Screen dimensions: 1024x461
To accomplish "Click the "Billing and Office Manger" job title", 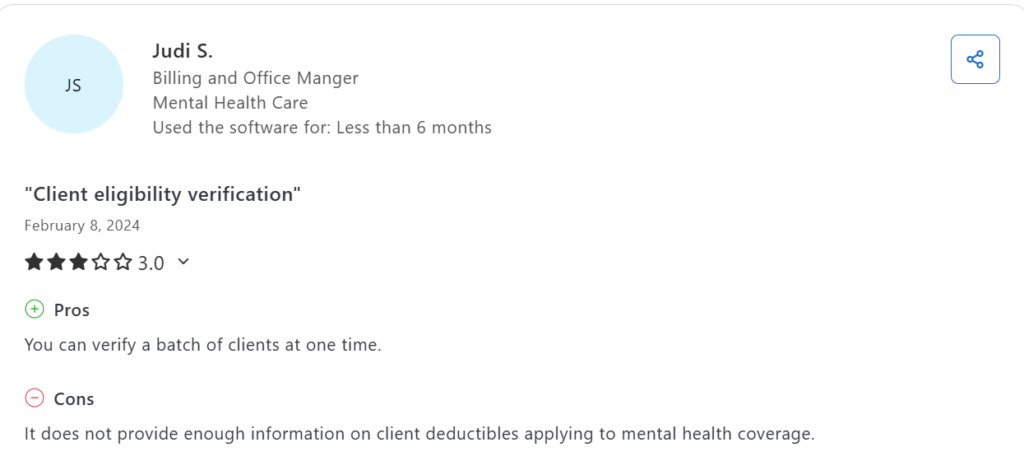I will pyautogui.click(x=255, y=78).
